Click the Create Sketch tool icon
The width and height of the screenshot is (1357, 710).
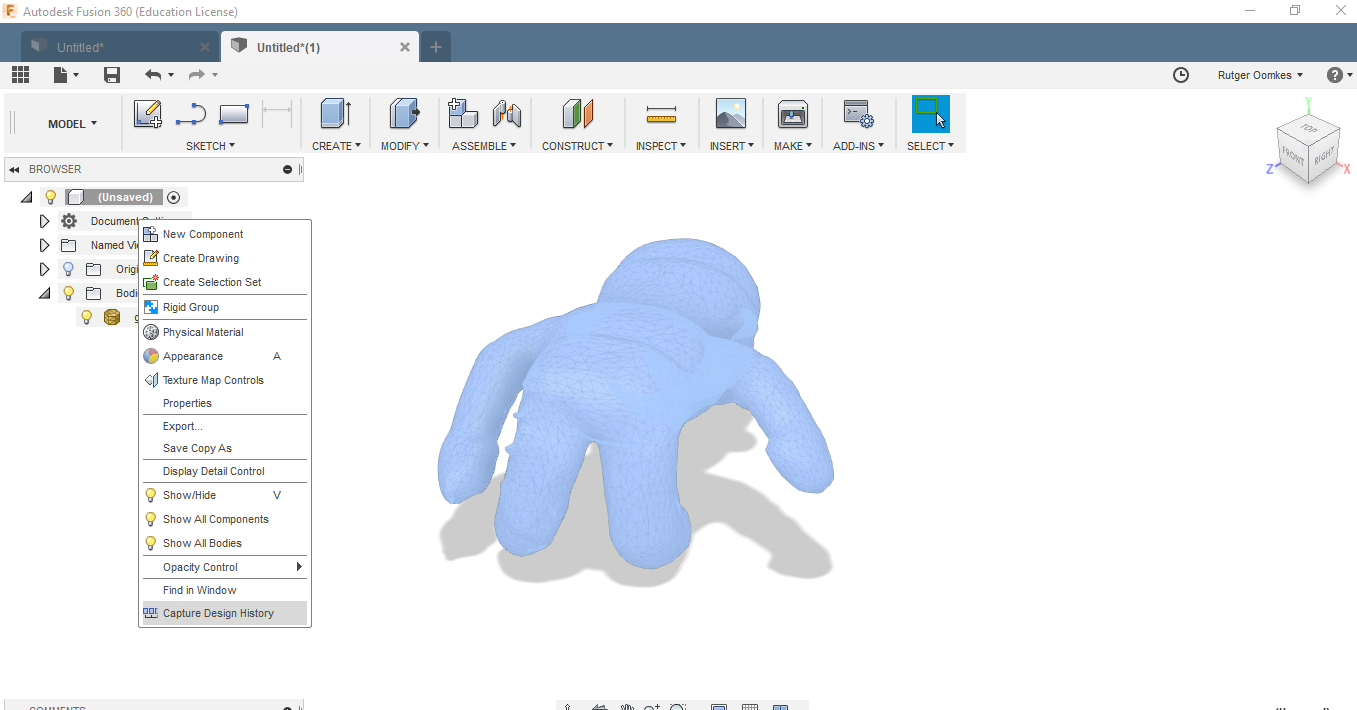148,114
